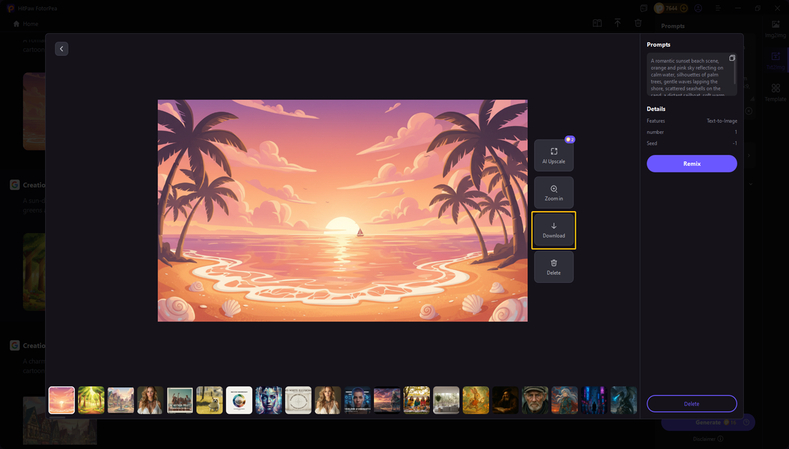Screen dimensions: 789x449
Task: Zoom in on the sunset image
Action: click(553, 192)
